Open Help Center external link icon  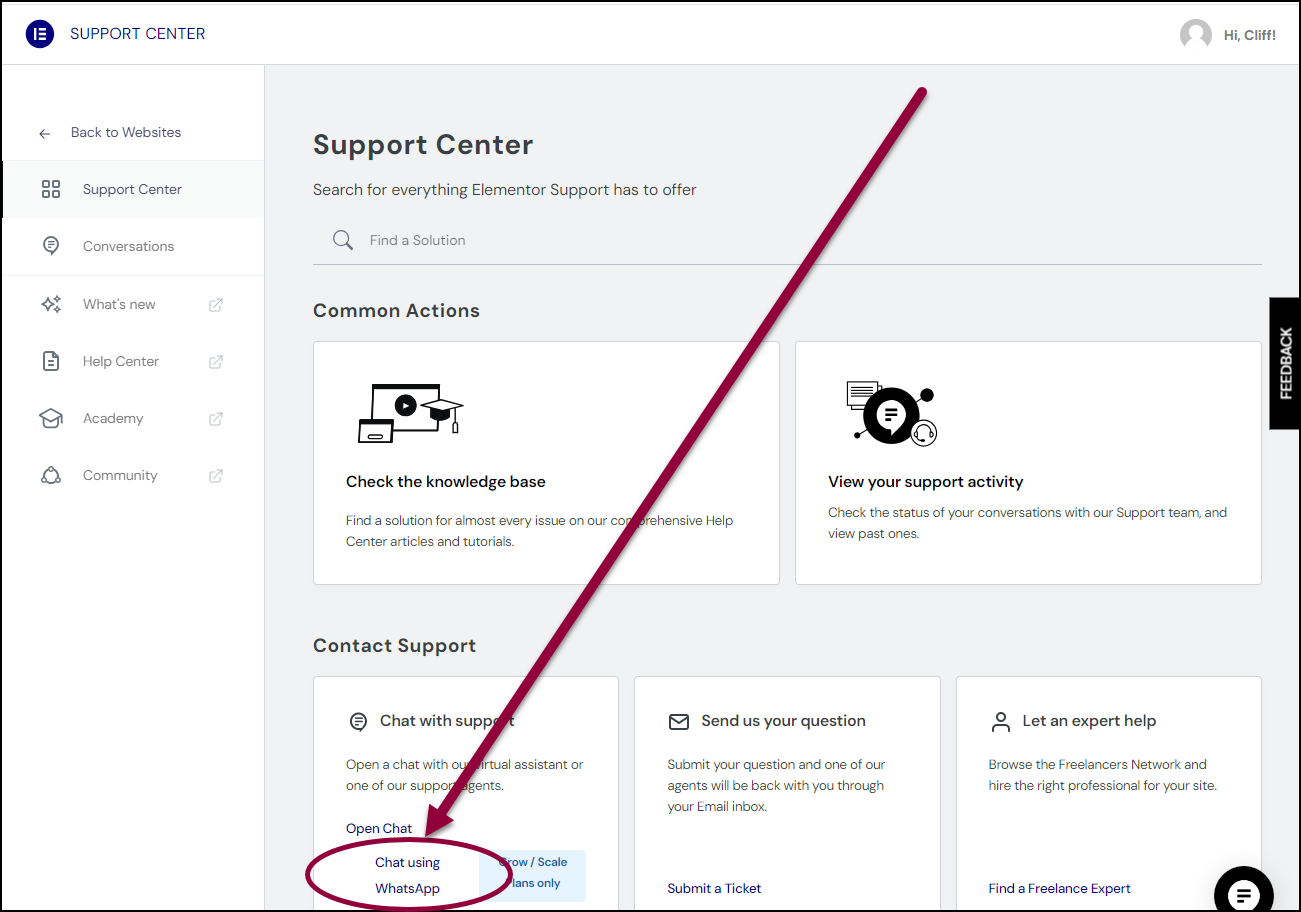click(x=215, y=362)
